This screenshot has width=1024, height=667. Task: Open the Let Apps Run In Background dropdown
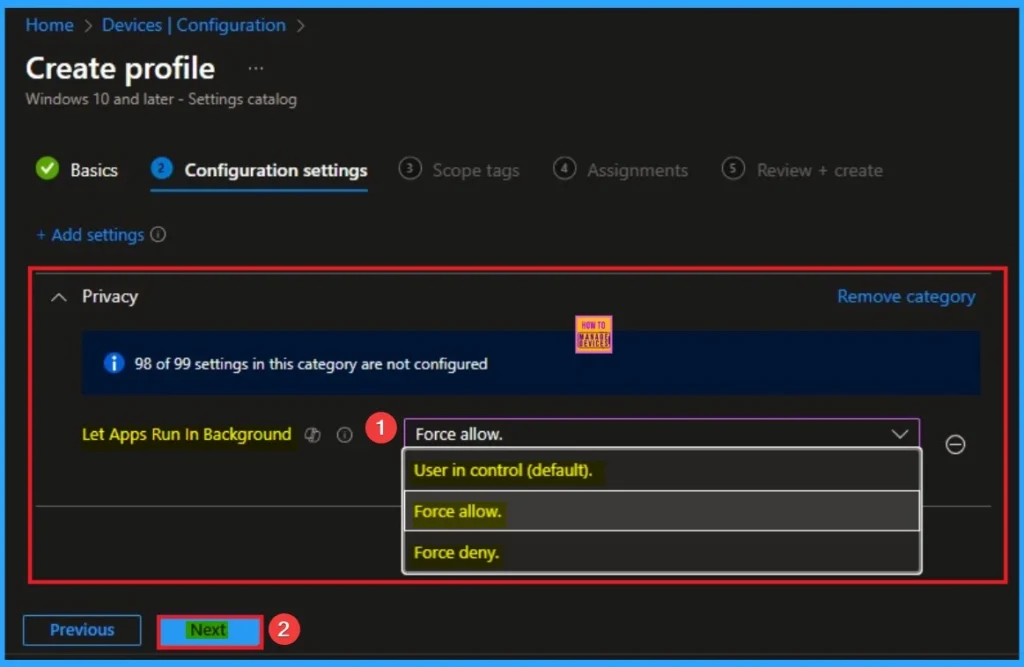660,434
